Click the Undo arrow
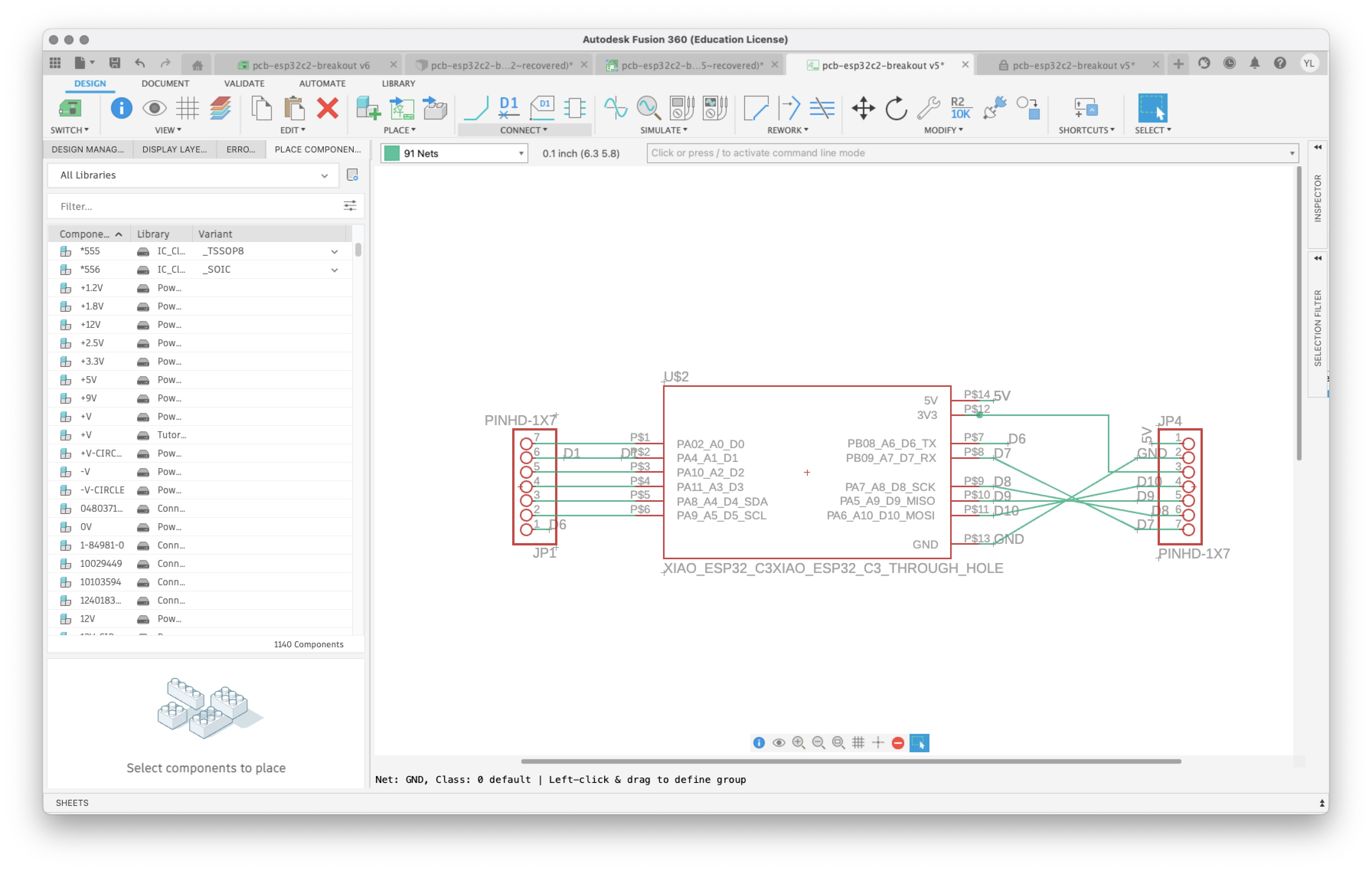 point(140,63)
